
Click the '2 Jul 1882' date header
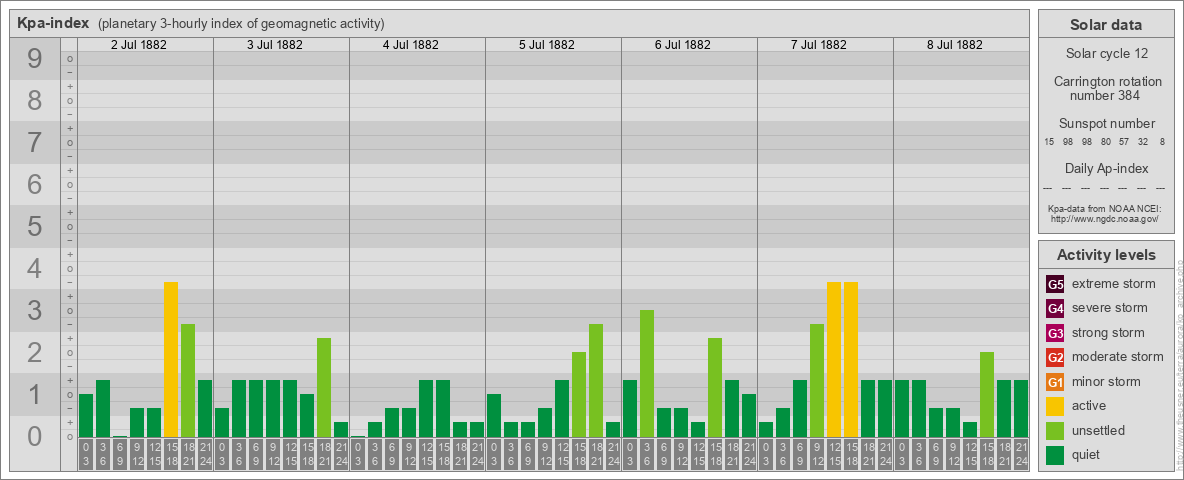pos(139,45)
